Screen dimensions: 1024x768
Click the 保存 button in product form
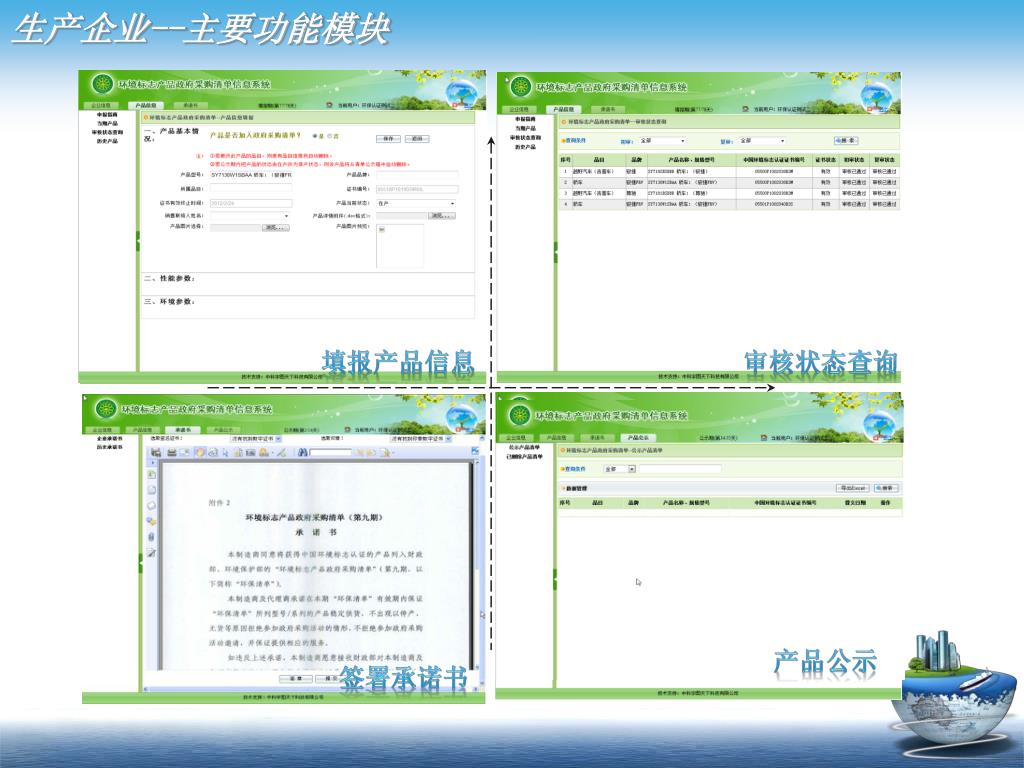tap(388, 139)
